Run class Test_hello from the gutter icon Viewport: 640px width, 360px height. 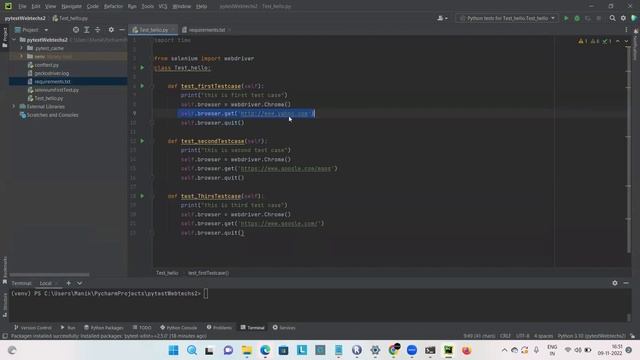pos(142,67)
